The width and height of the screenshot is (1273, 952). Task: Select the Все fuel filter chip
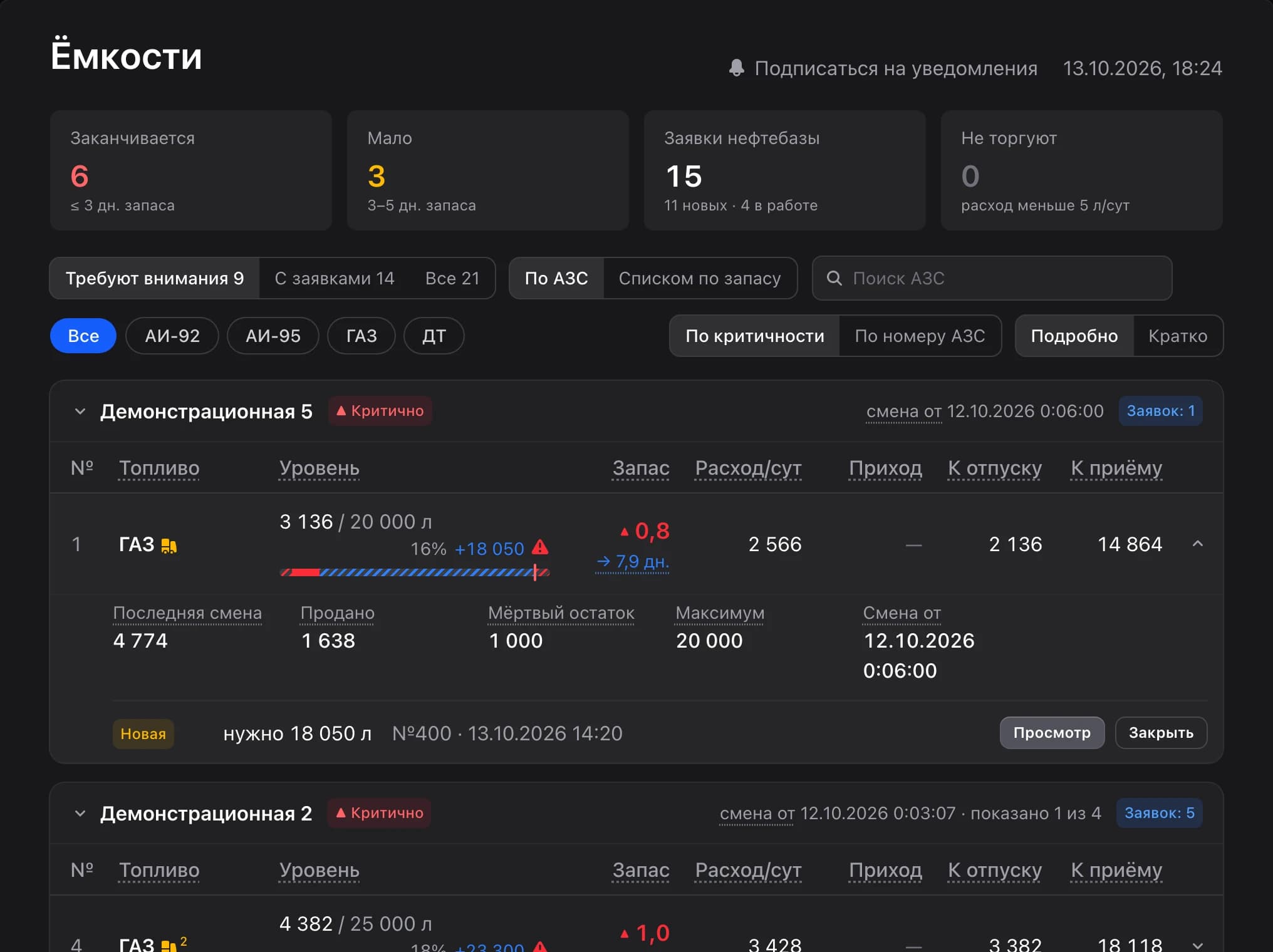point(83,336)
